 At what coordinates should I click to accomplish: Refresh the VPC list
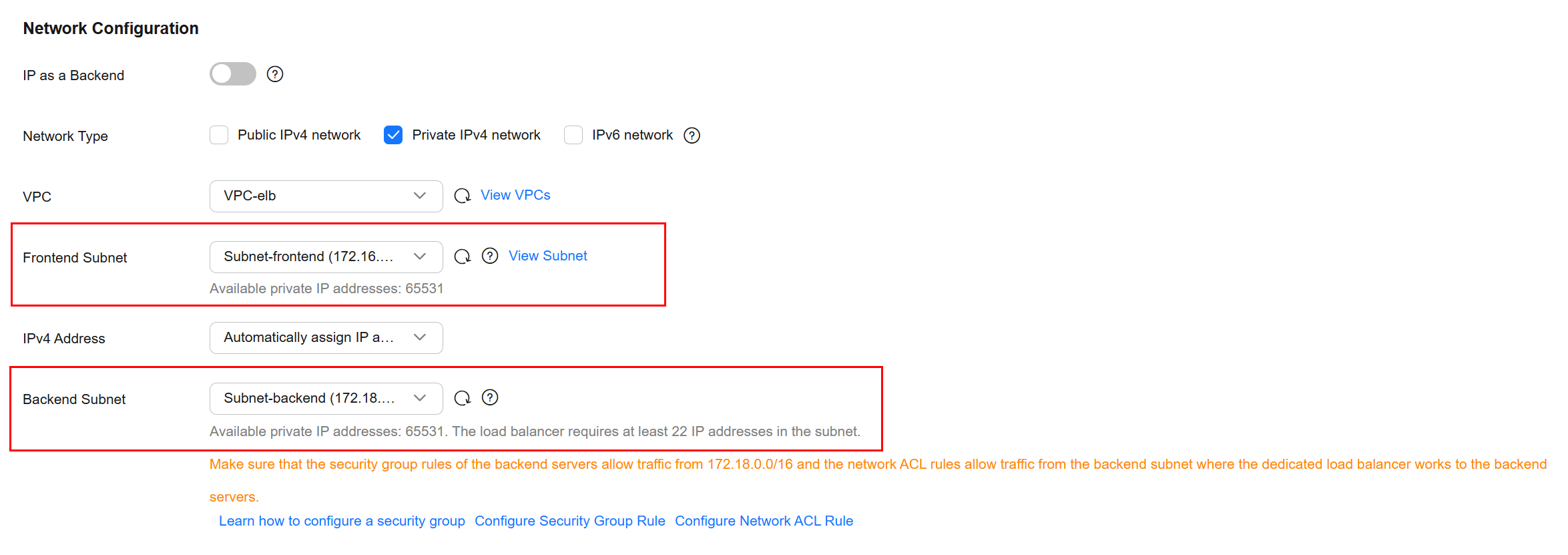click(462, 196)
